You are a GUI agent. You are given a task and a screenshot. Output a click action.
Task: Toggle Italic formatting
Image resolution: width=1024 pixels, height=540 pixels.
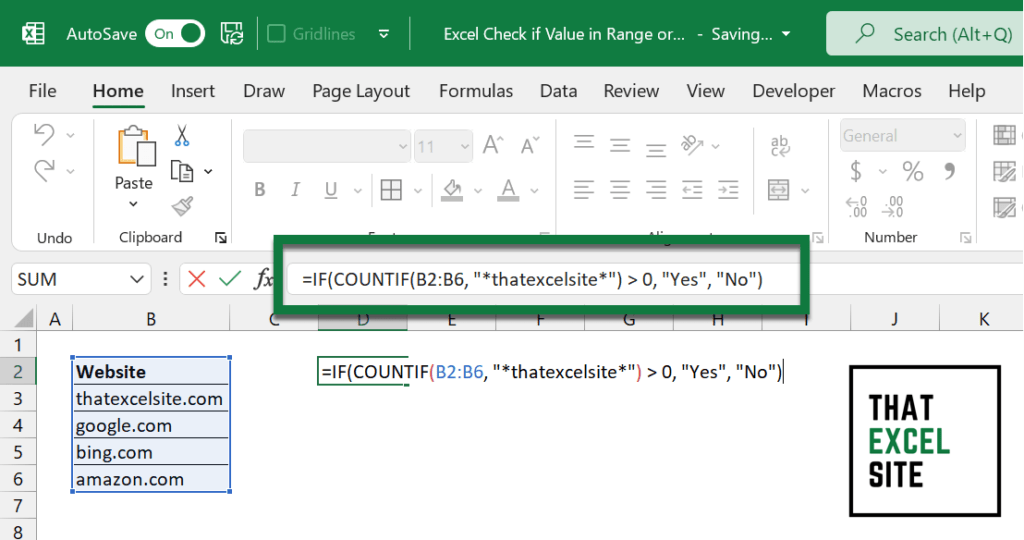295,189
